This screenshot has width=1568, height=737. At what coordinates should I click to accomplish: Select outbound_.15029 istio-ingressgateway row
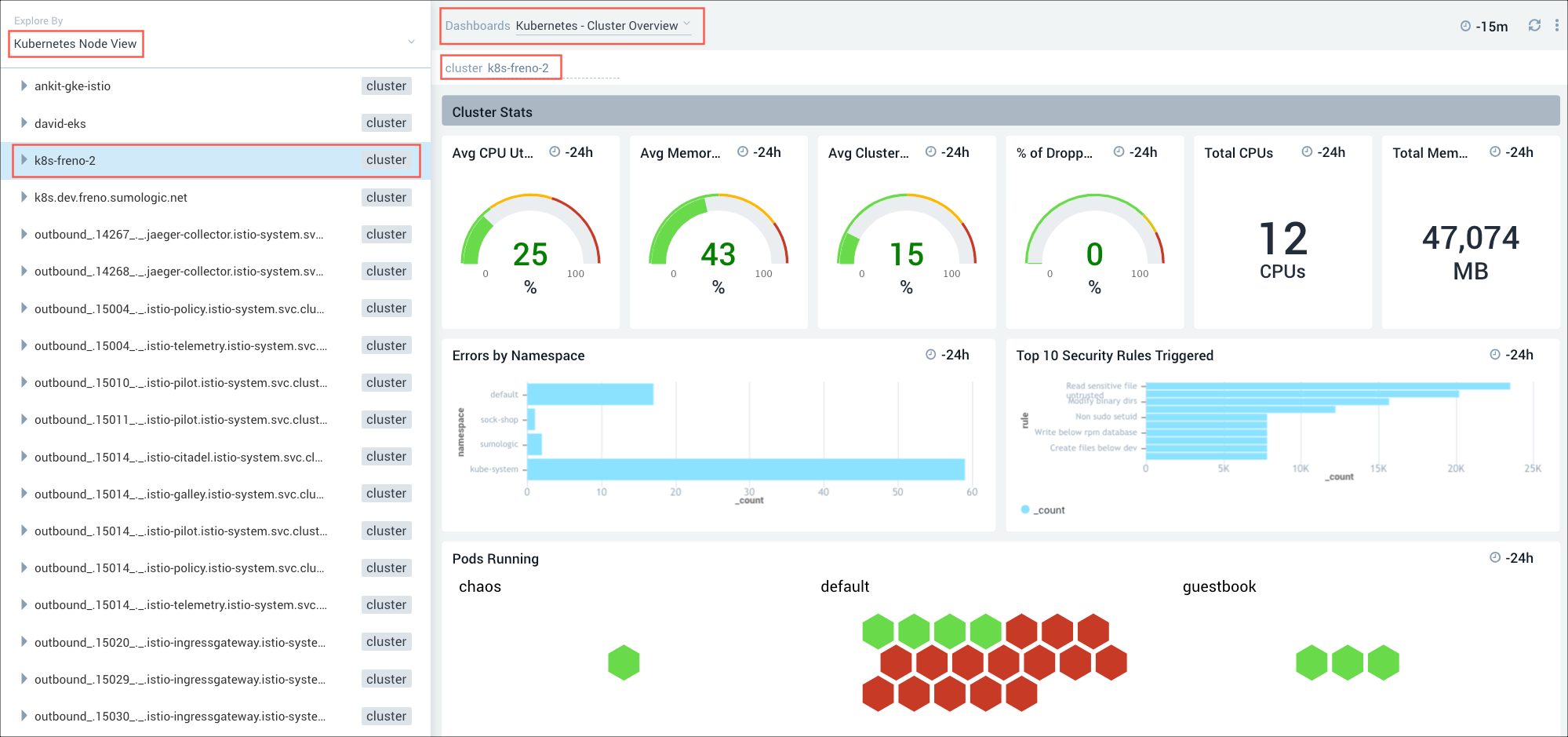tap(215, 679)
